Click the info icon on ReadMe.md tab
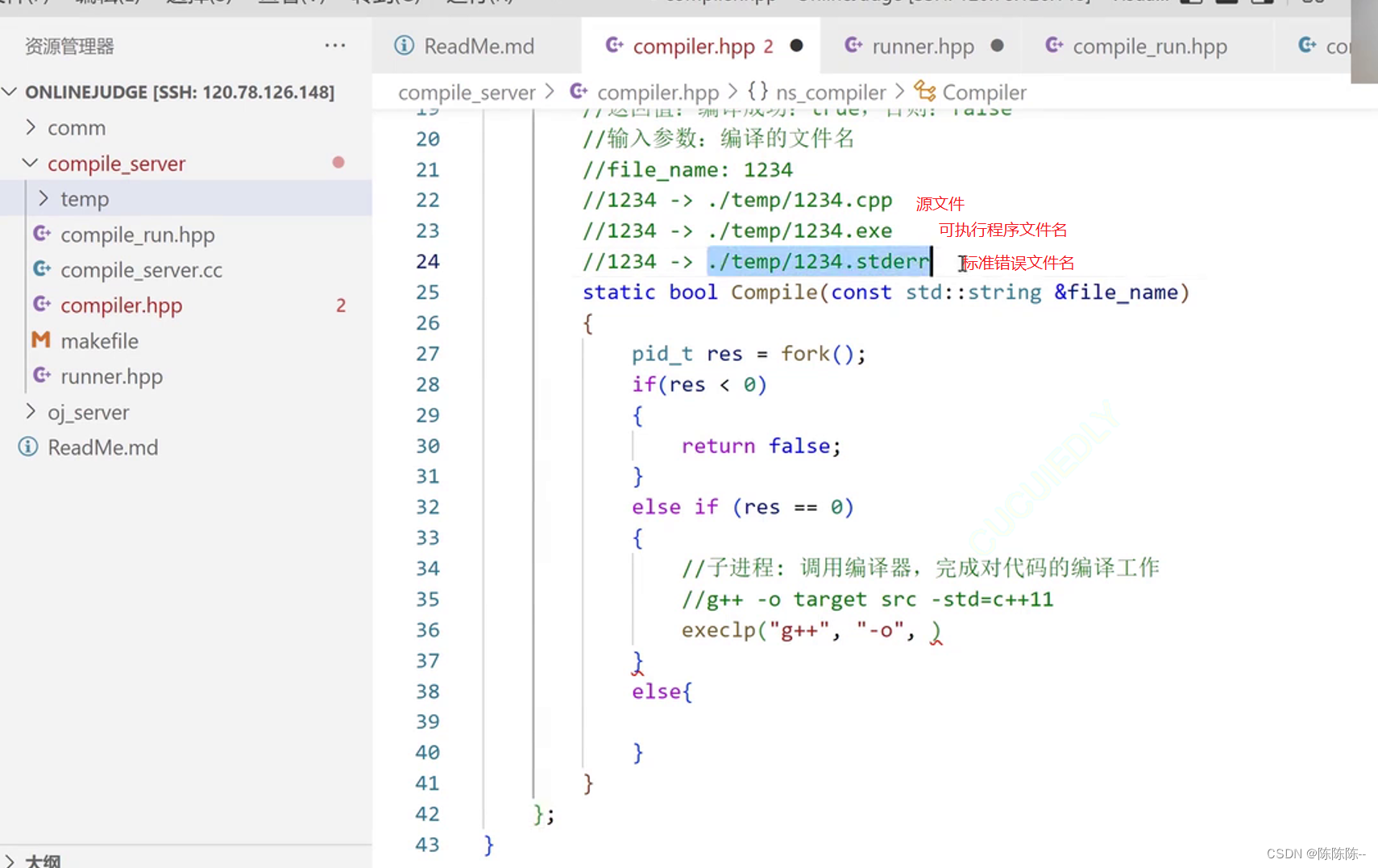Image resolution: width=1378 pixels, height=868 pixels. pos(404,45)
